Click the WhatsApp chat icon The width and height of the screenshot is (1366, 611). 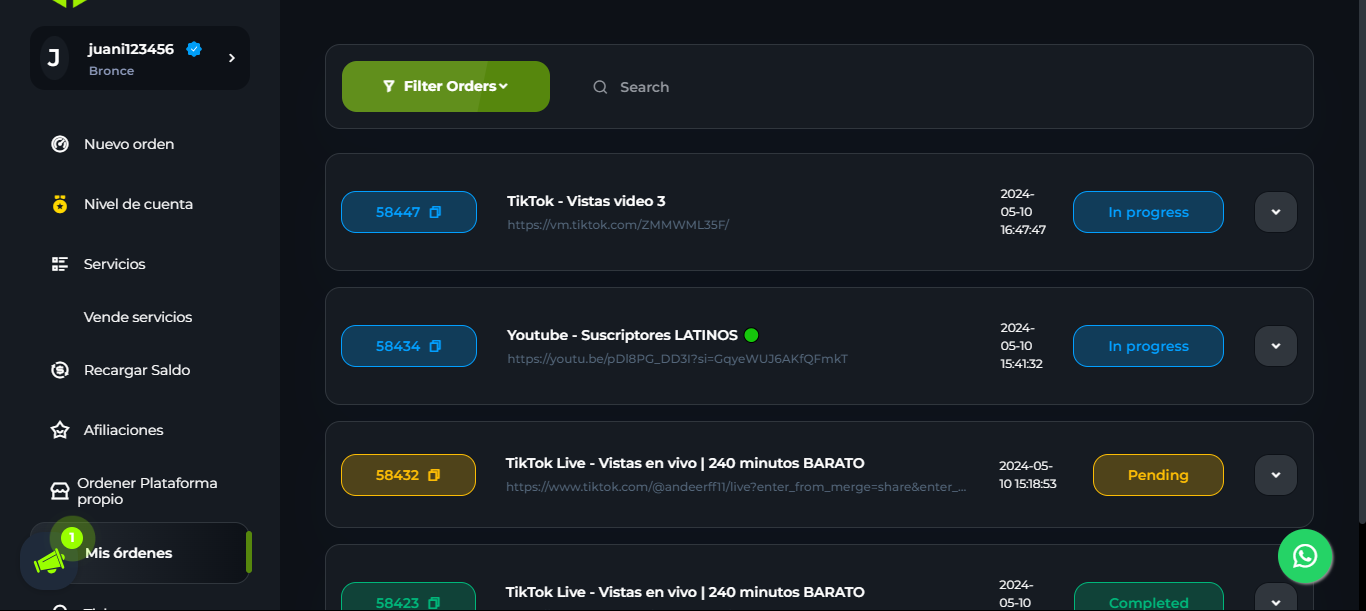[1305, 556]
